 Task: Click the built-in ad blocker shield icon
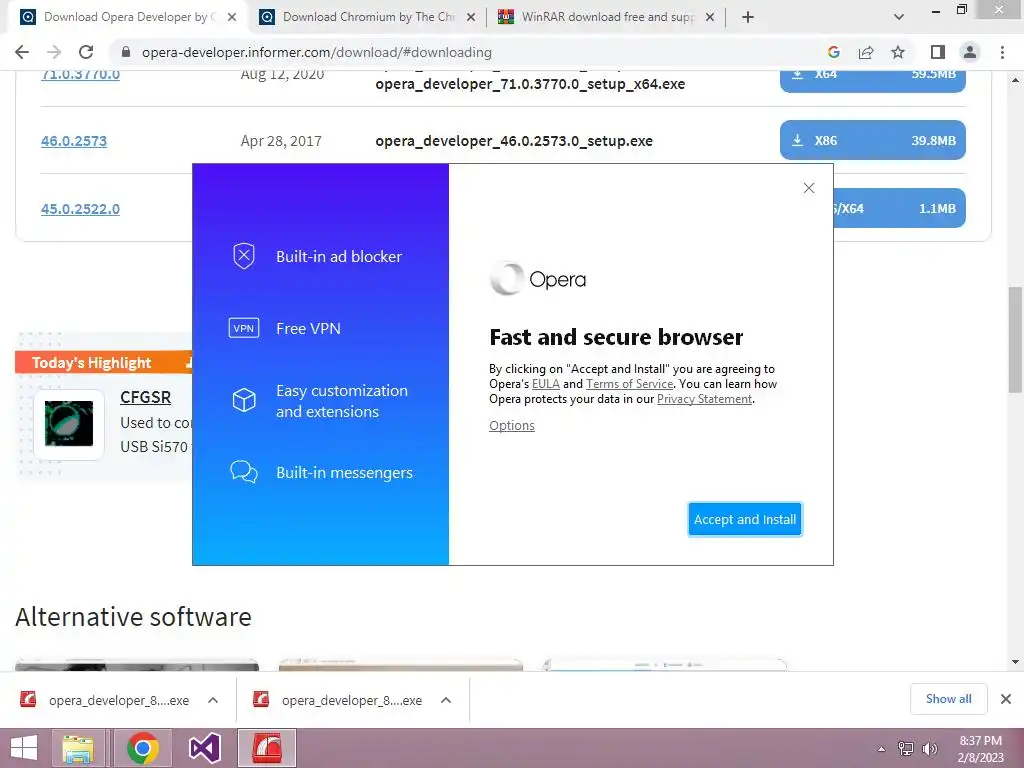[244, 256]
